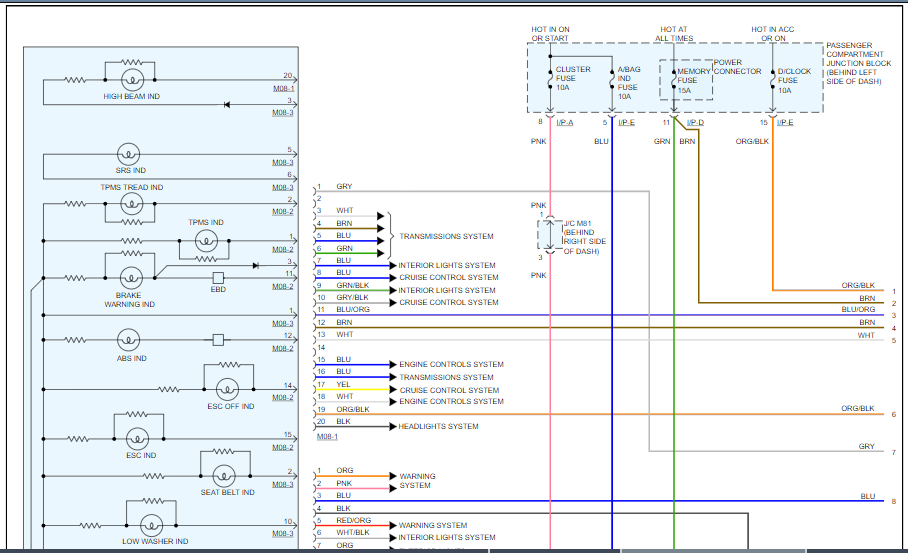Click the ABS indicator lamp symbol
This screenshot has width=908, height=553.
pyautogui.click(x=130, y=340)
